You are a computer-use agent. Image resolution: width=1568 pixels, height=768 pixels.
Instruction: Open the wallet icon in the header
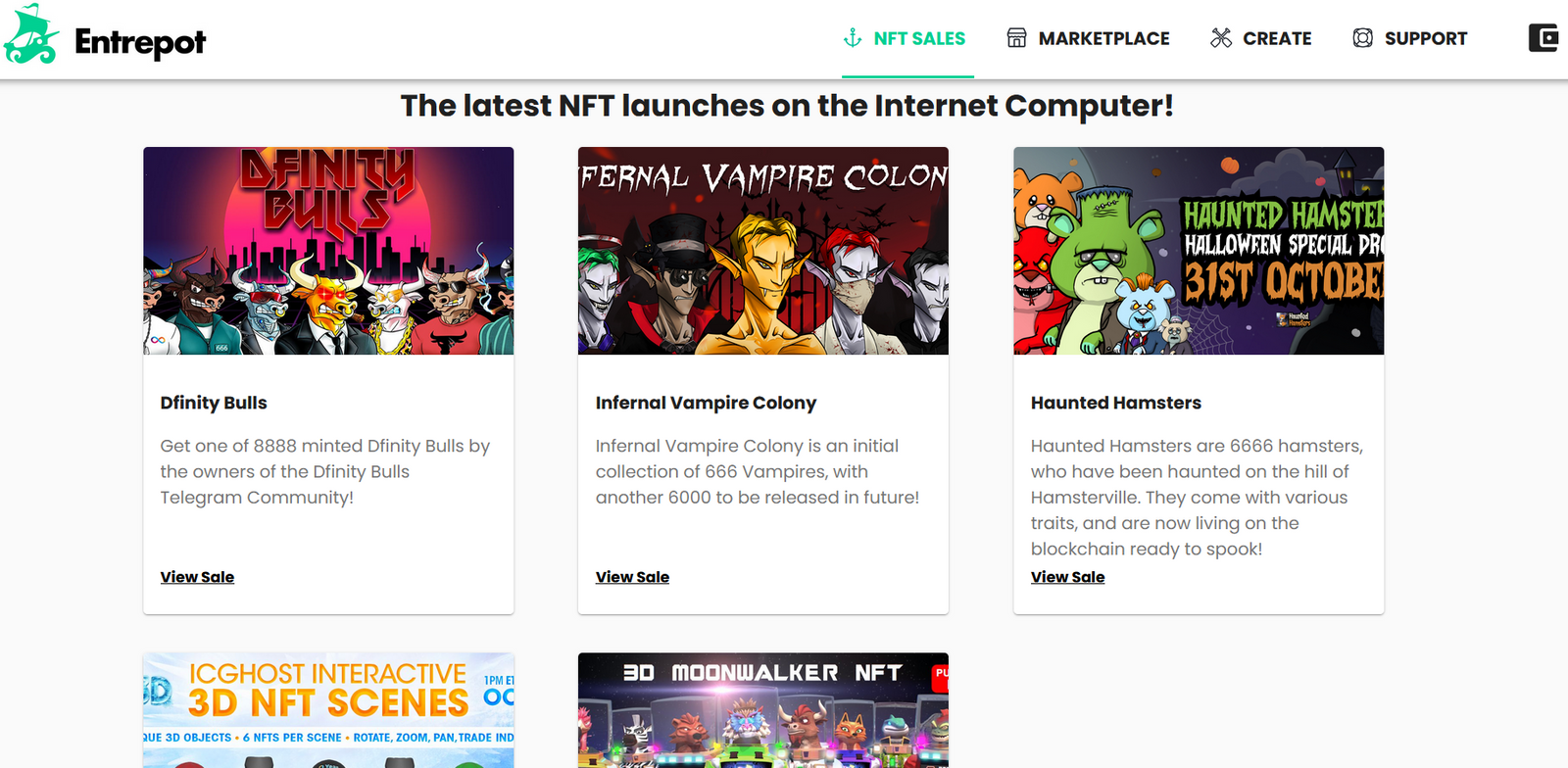click(x=1543, y=38)
